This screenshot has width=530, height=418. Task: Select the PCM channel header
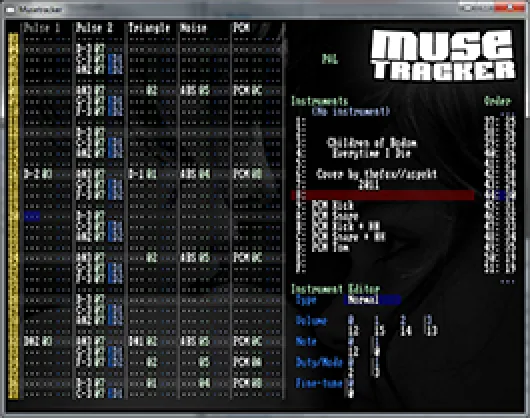click(x=241, y=28)
